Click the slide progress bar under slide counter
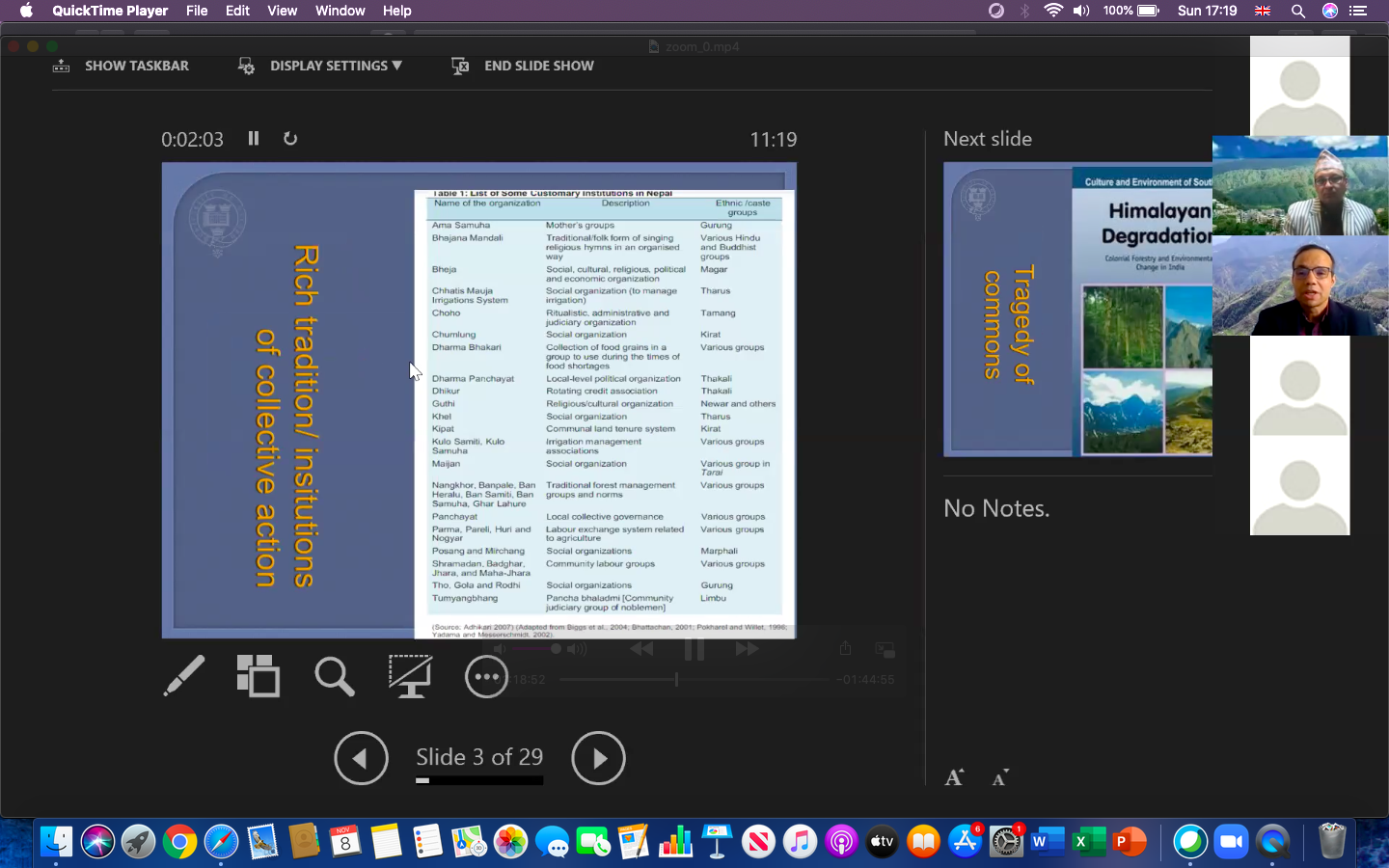 pos(479,780)
